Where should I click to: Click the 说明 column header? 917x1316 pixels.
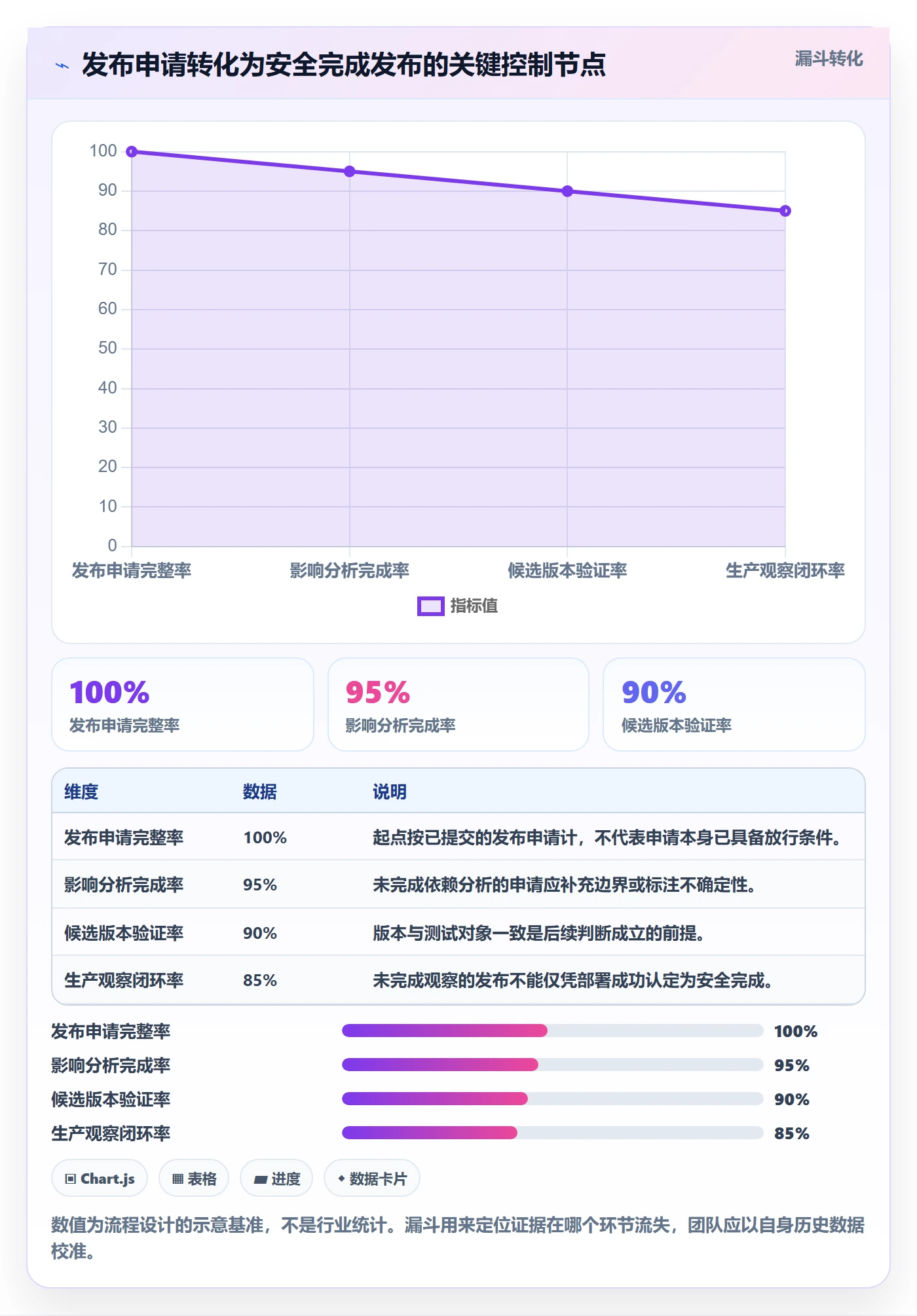pos(390,792)
